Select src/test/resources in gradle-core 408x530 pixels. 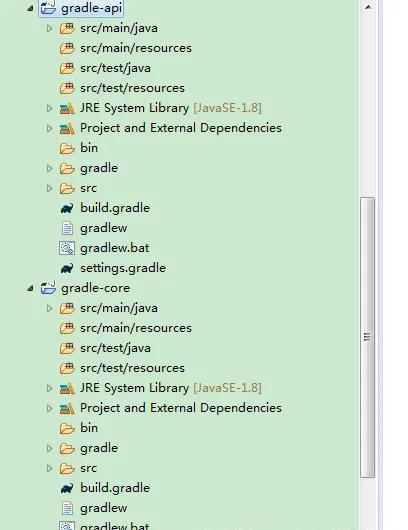coord(133,368)
